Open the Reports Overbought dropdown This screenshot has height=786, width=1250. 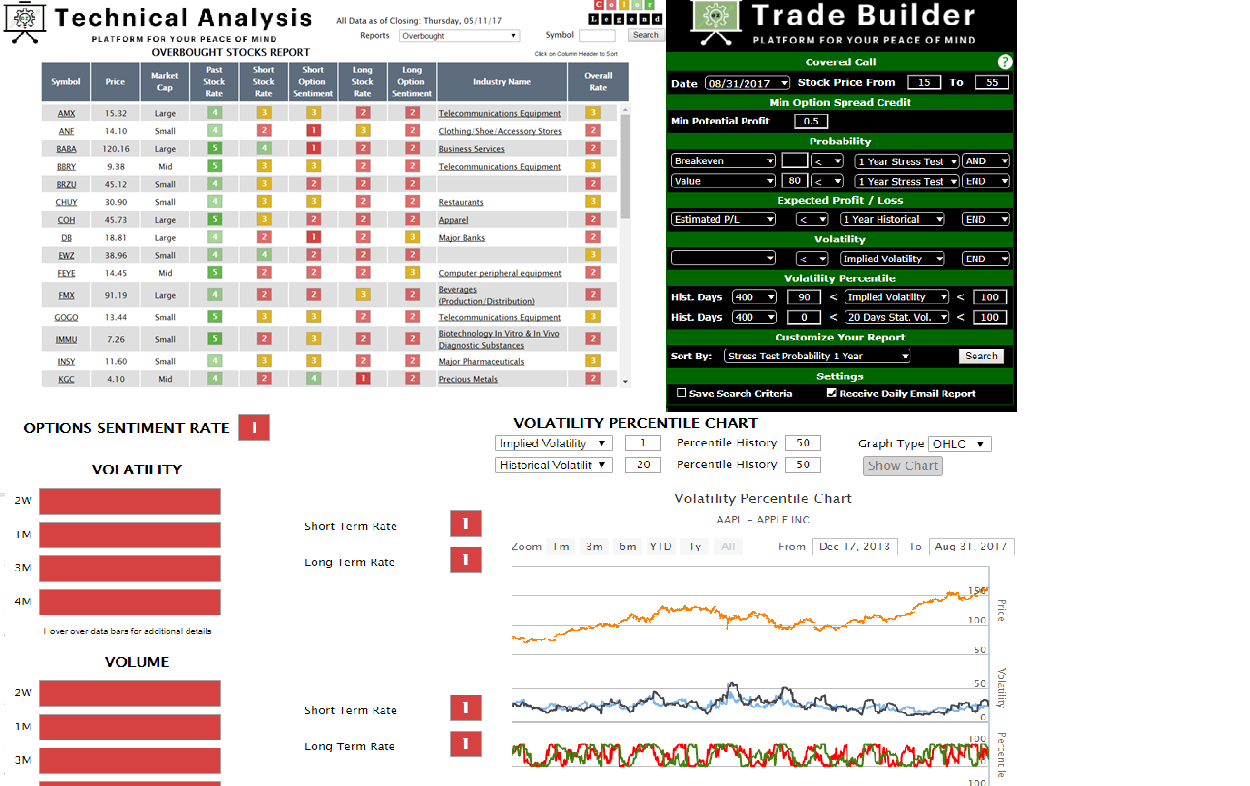pyautogui.click(x=459, y=36)
